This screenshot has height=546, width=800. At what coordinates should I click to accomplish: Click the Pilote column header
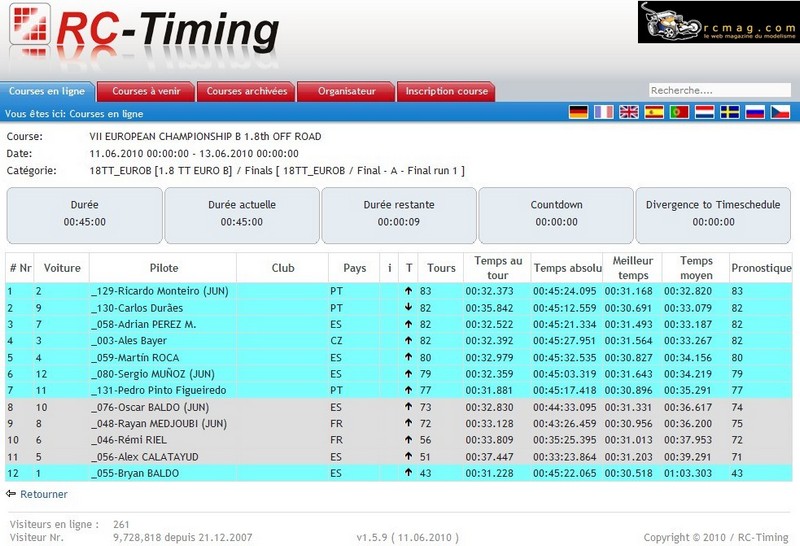coord(164,268)
